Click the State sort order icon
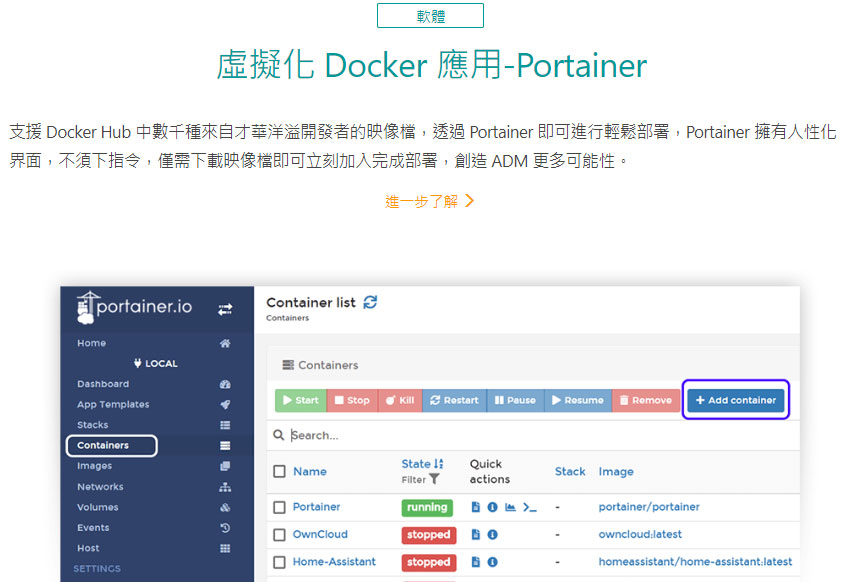Screen dimensions: 860x582 point(438,464)
